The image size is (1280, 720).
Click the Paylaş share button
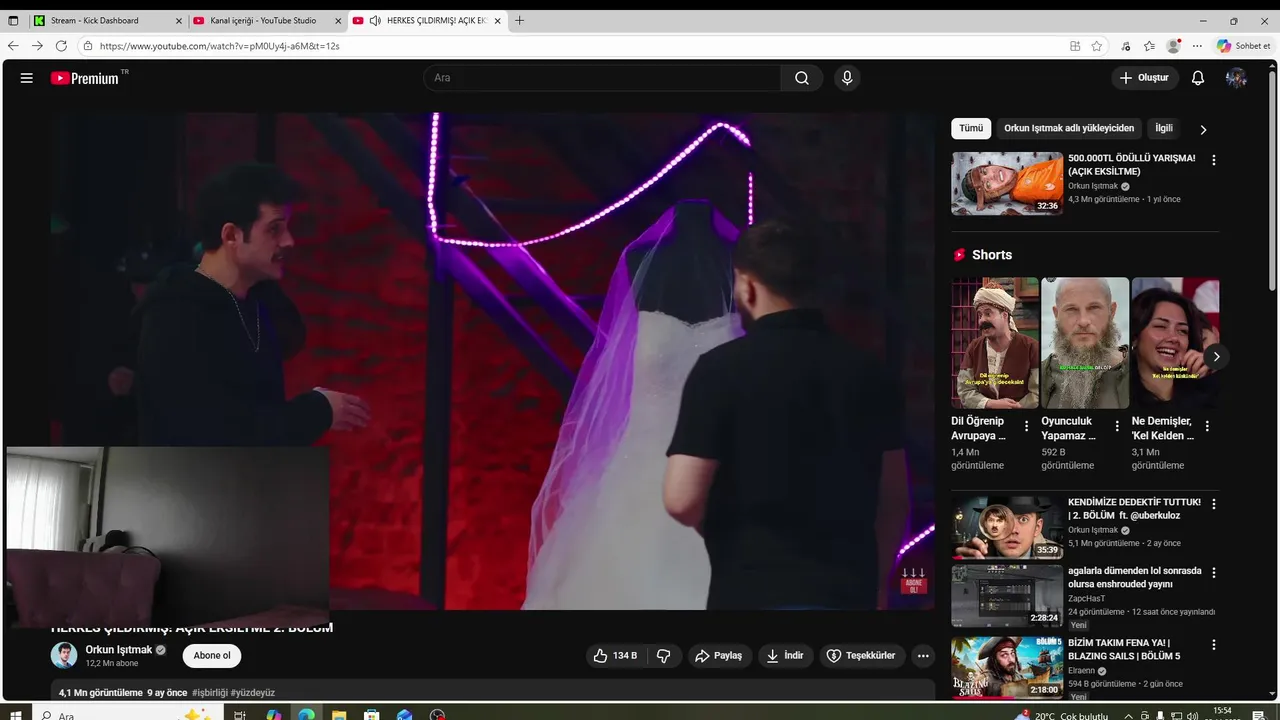click(719, 656)
